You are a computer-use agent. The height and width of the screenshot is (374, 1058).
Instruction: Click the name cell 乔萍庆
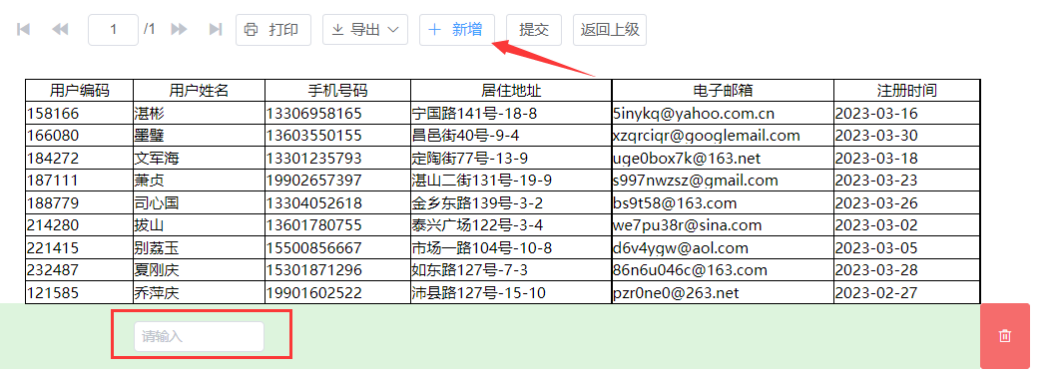[x=199, y=293]
